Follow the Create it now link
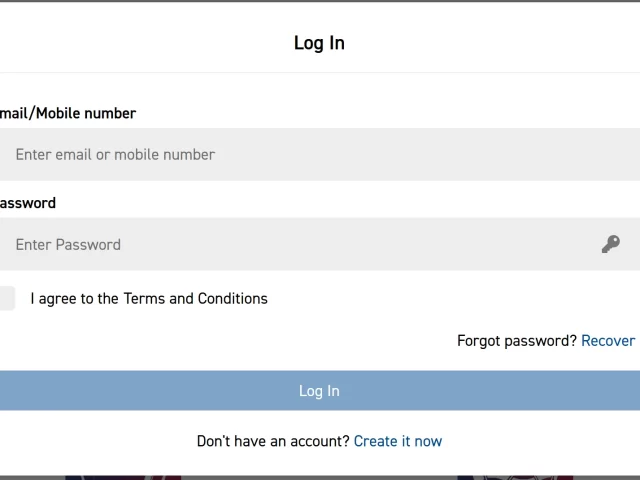Viewport: 640px width, 480px height. 398,441
